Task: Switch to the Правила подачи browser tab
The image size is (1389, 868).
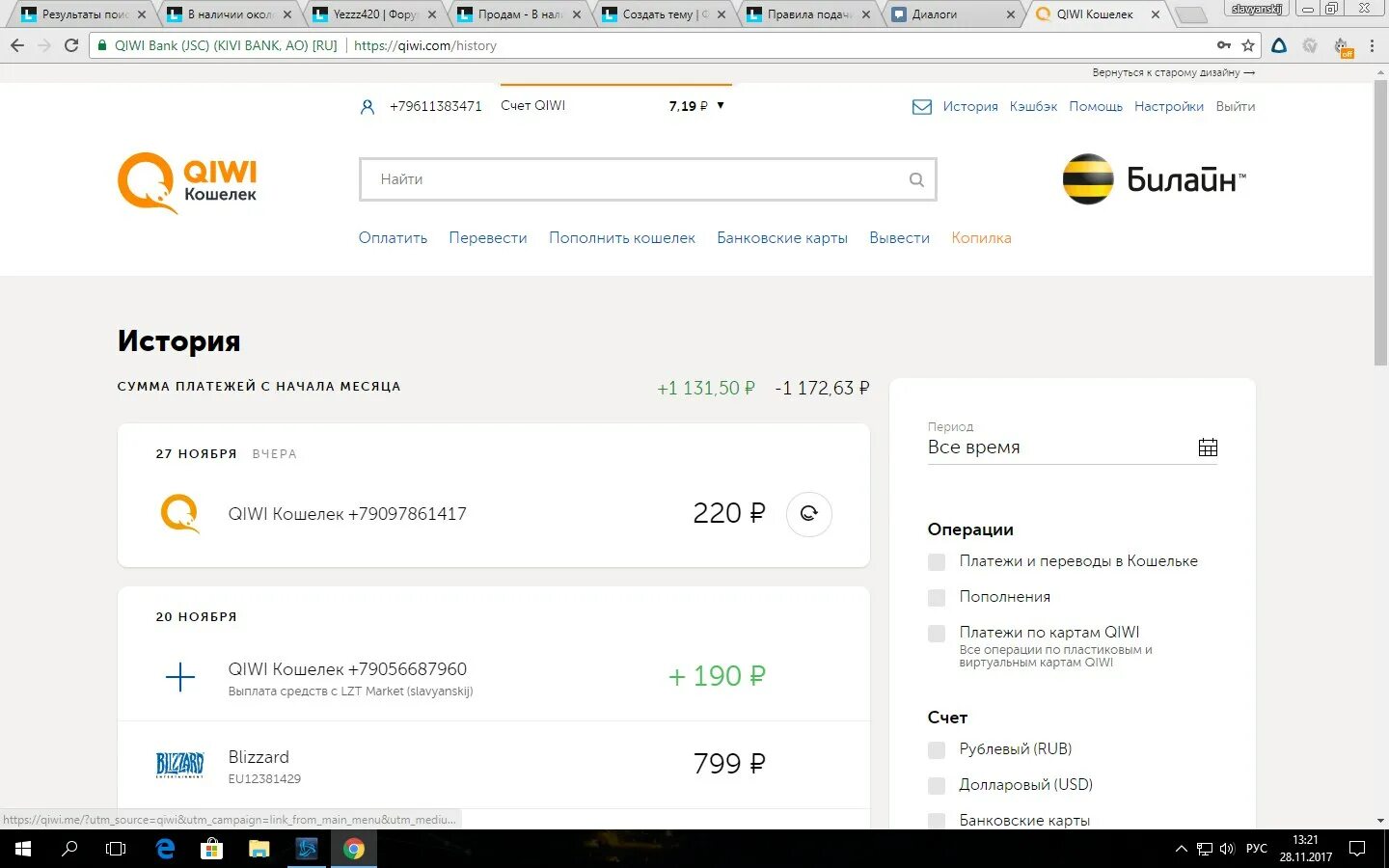Action: tap(808, 14)
